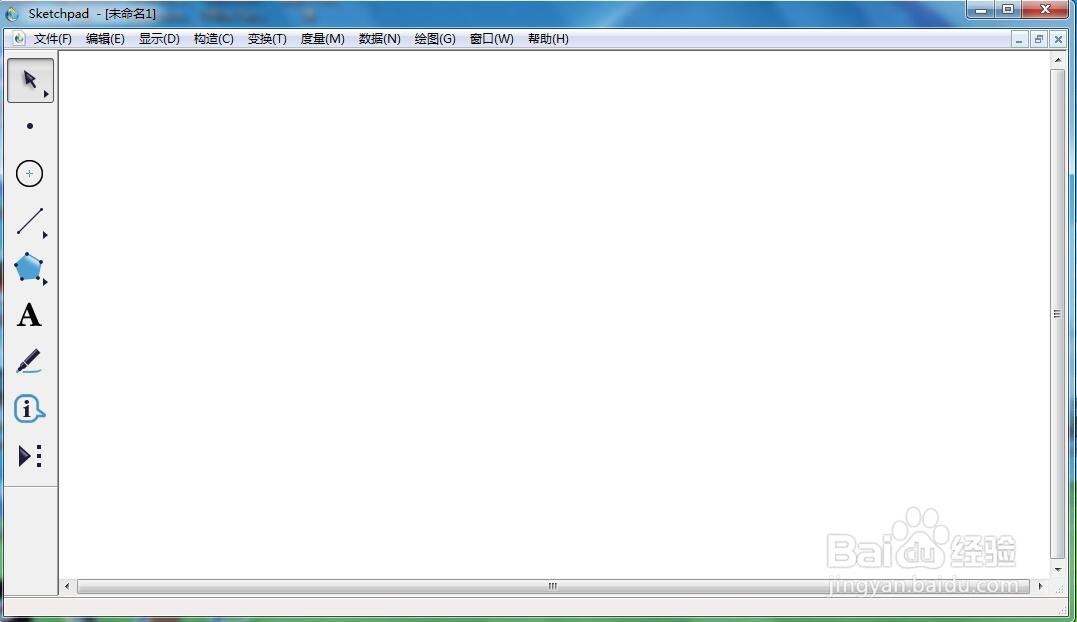1077x622 pixels.
Task: Open the 文件(F) menu
Action: pos(53,39)
